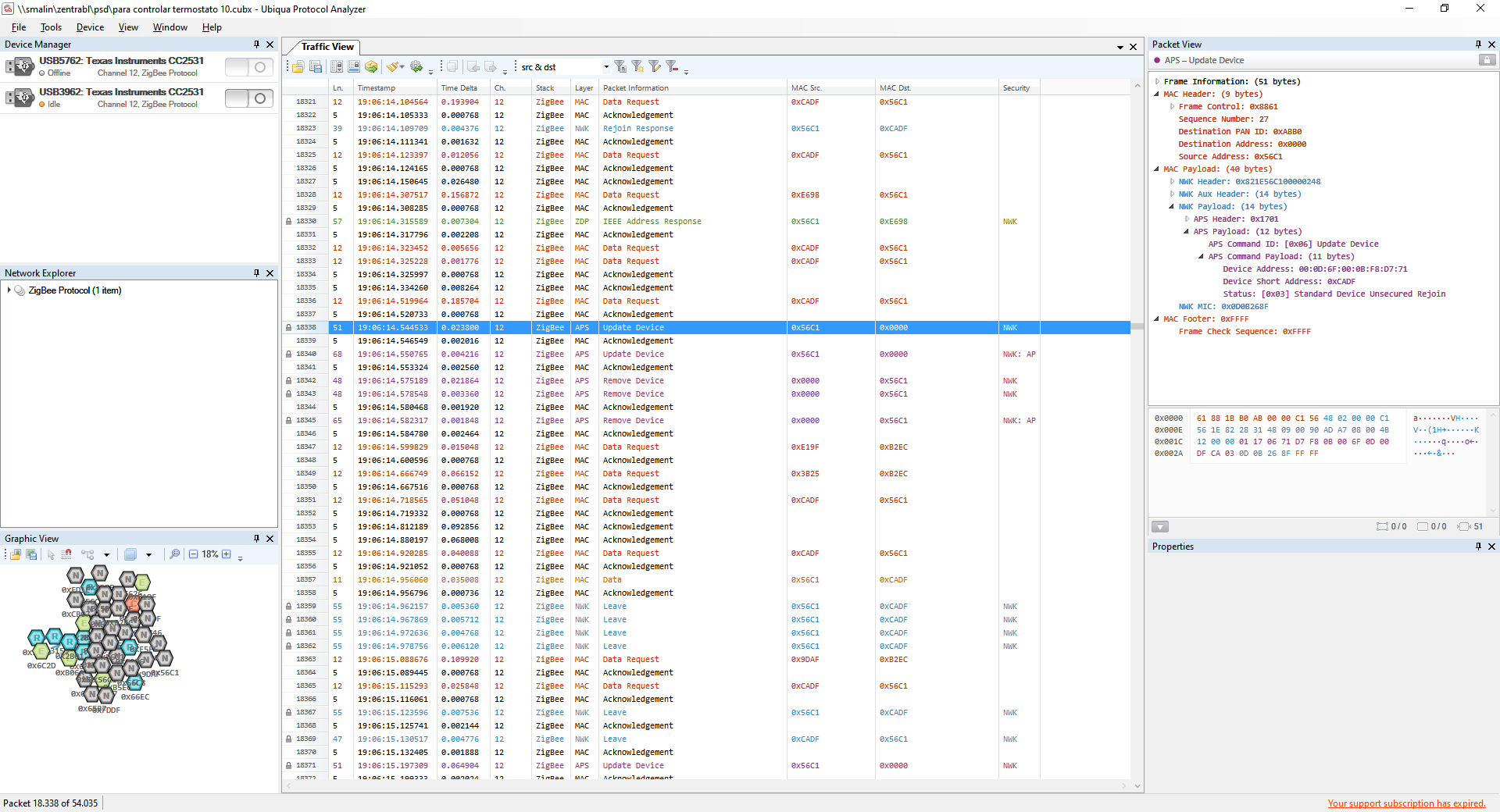Click the broom clear traffic icon
1500x812 pixels.
(392, 67)
